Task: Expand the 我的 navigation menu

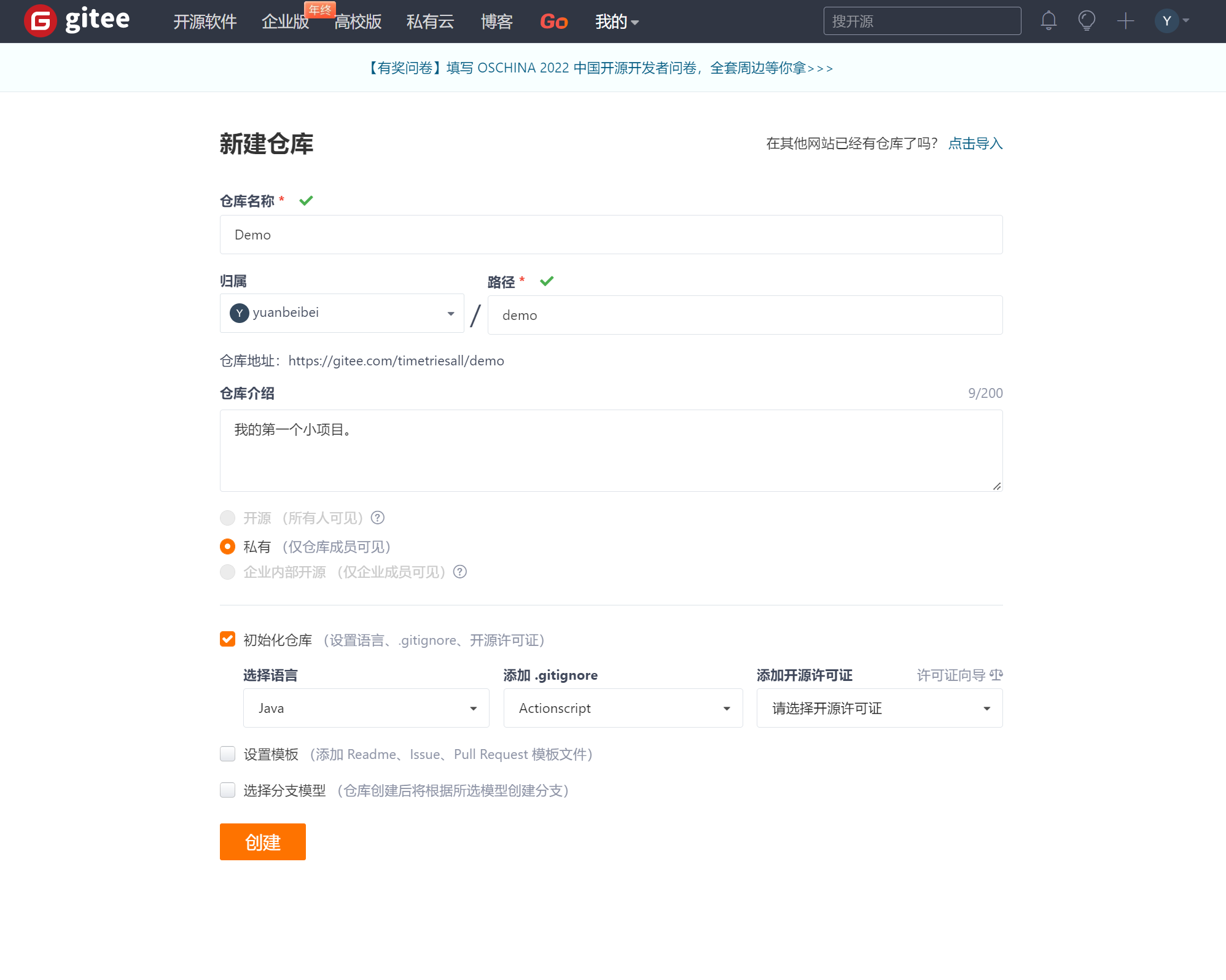Action: pyautogui.click(x=617, y=22)
